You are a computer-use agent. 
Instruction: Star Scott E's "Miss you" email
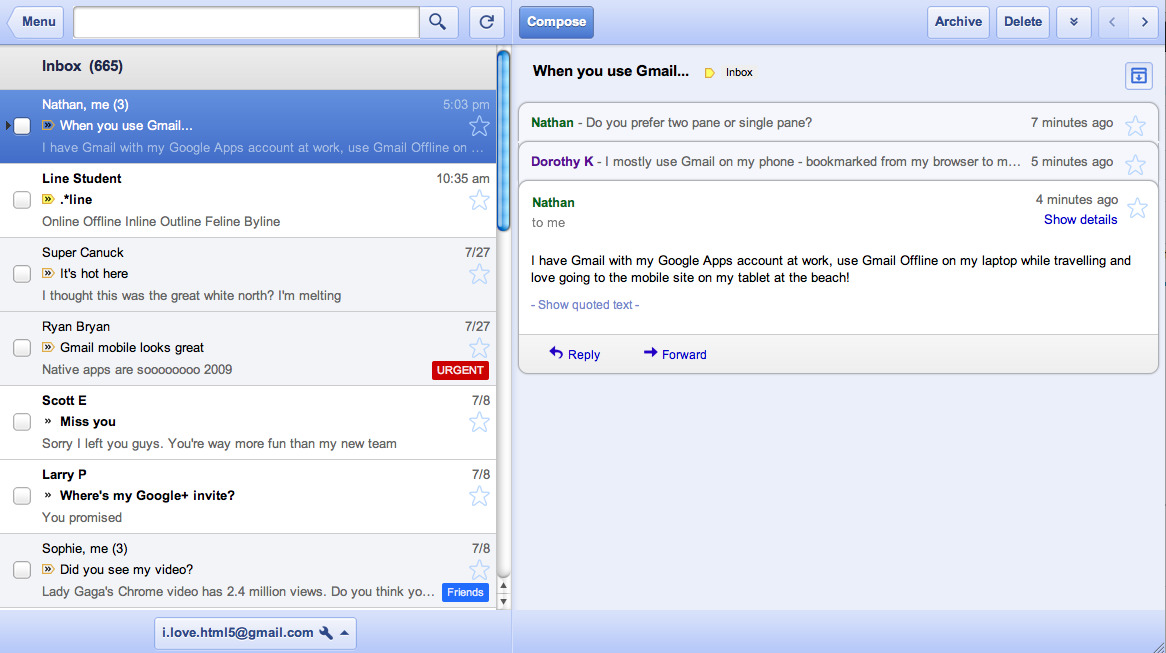coord(479,422)
